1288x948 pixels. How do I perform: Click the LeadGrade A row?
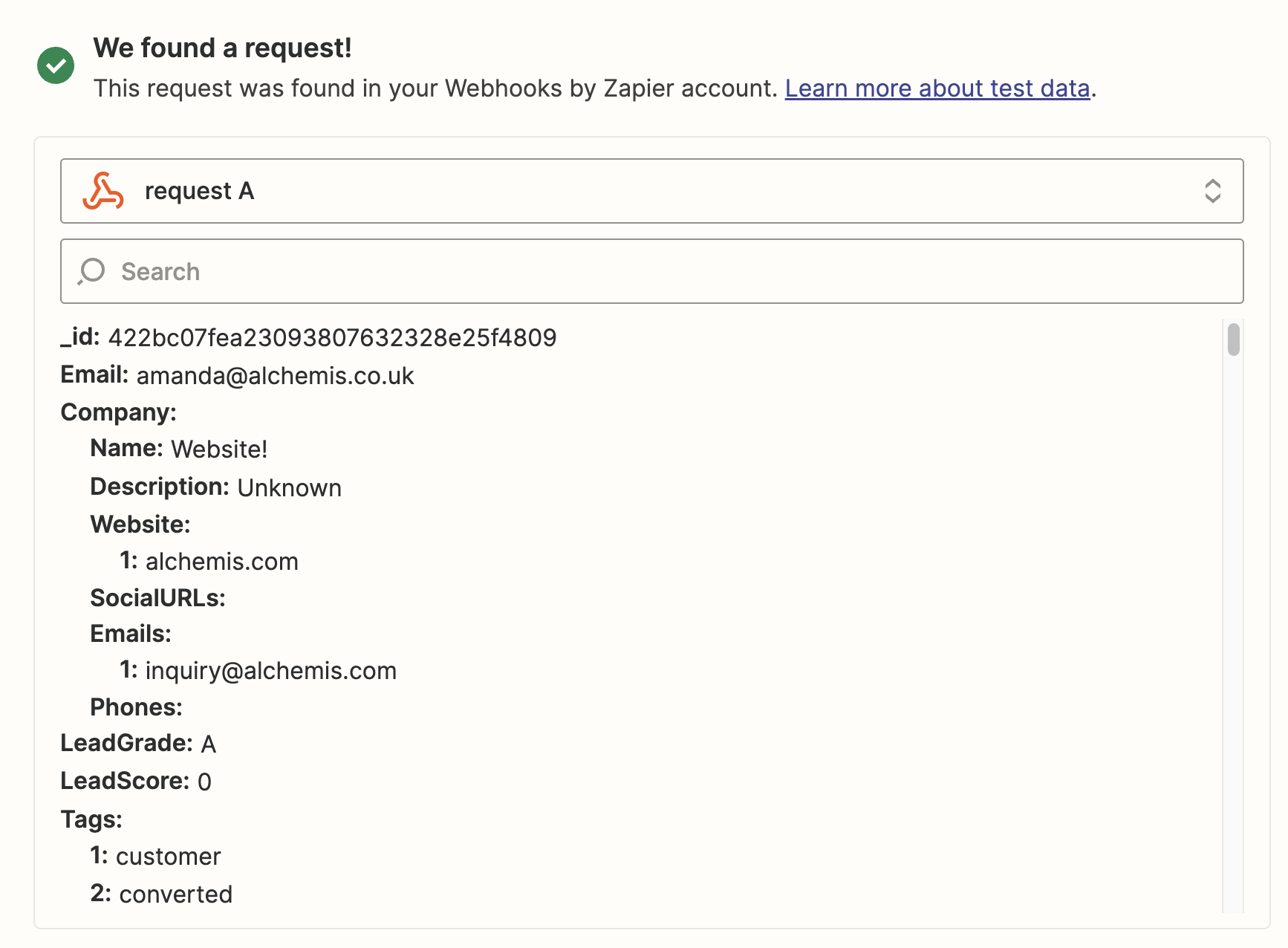138,744
